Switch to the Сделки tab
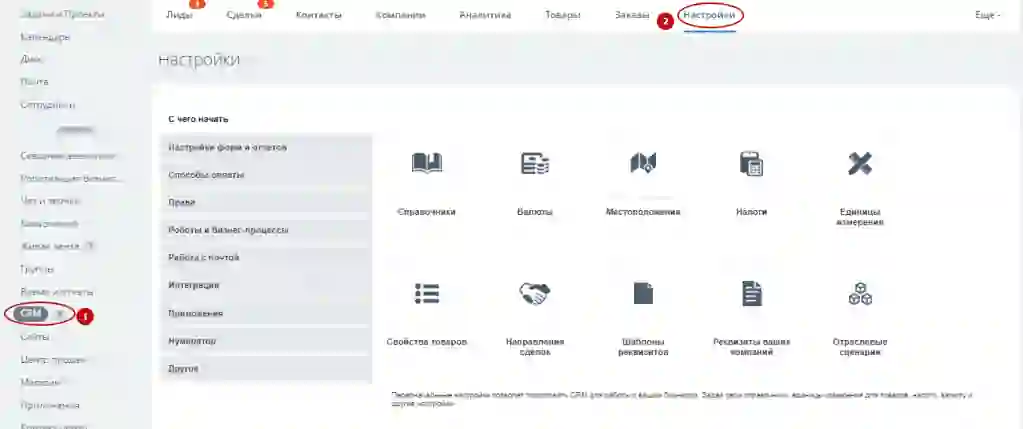1023x429 pixels. tap(244, 15)
